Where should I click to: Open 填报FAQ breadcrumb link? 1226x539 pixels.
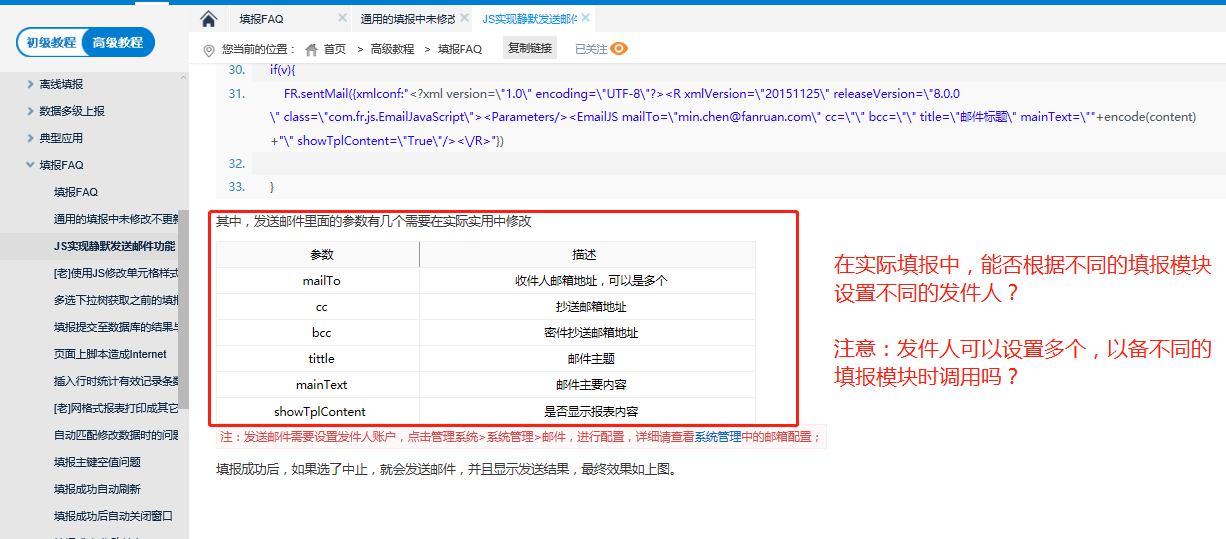point(460,49)
